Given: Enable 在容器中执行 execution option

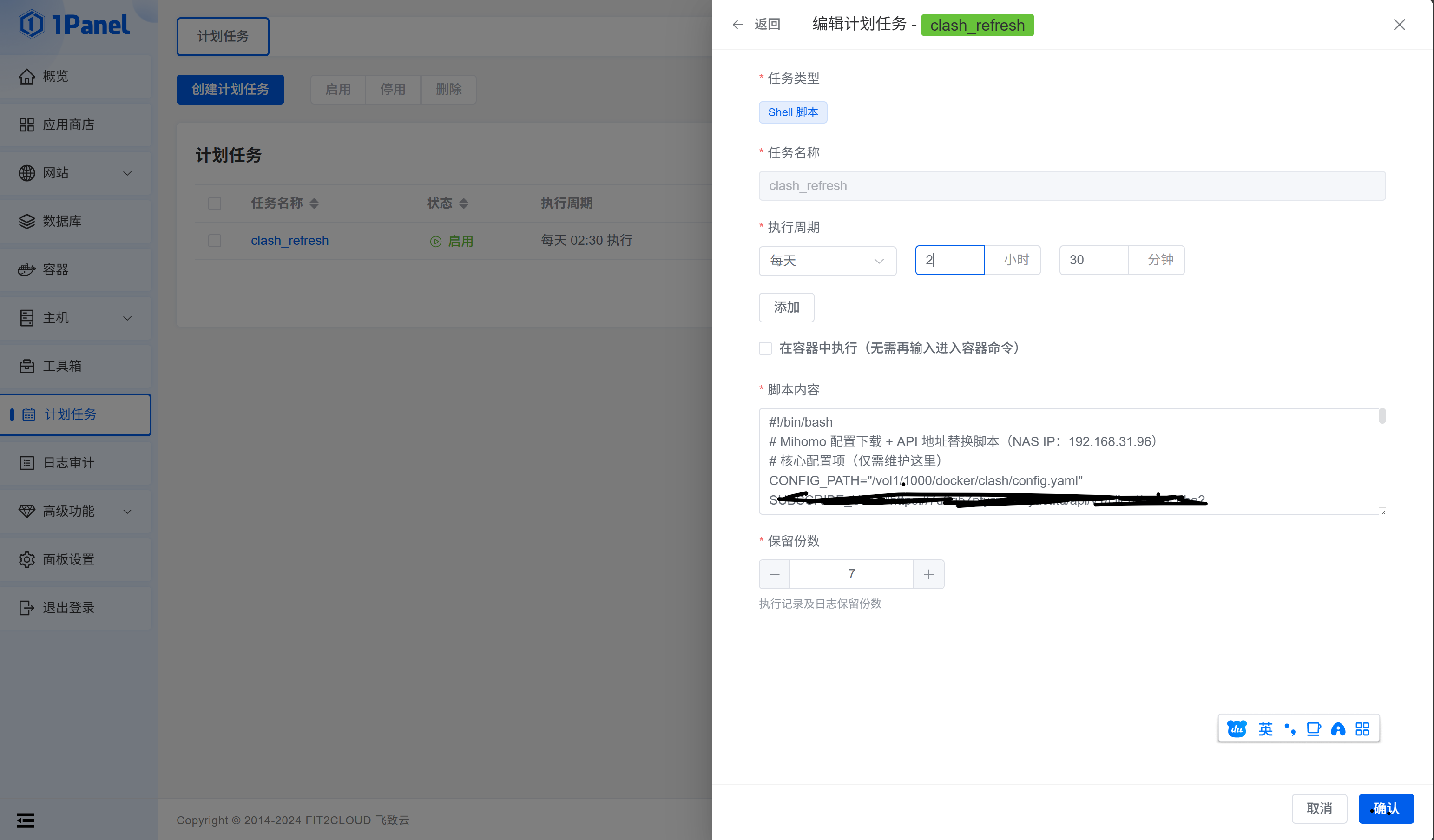Looking at the screenshot, I should tap(765, 348).
